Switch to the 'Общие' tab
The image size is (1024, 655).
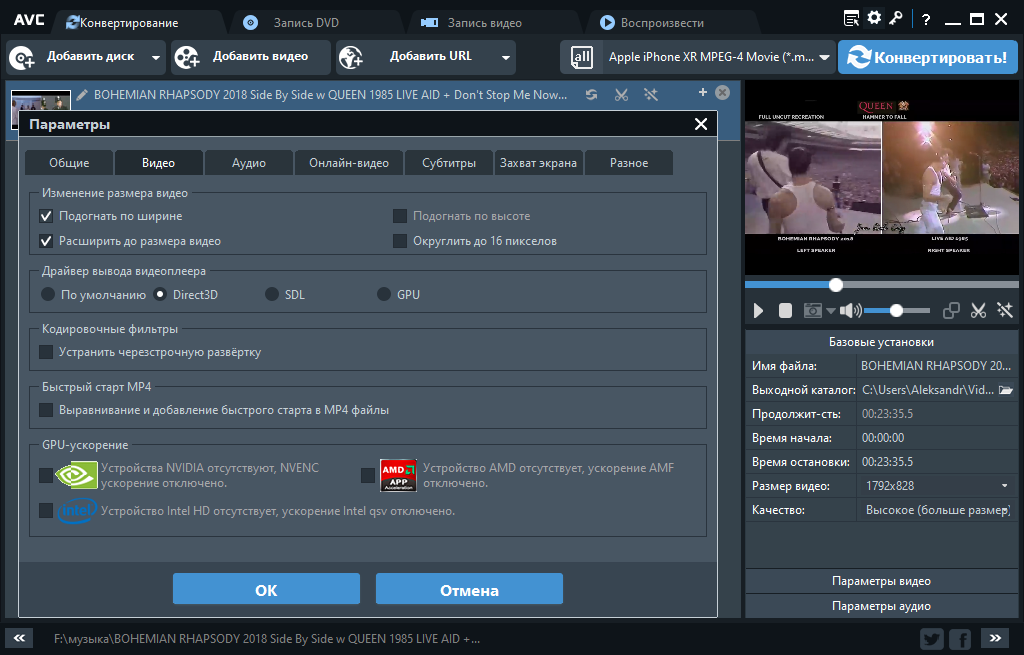(69, 163)
